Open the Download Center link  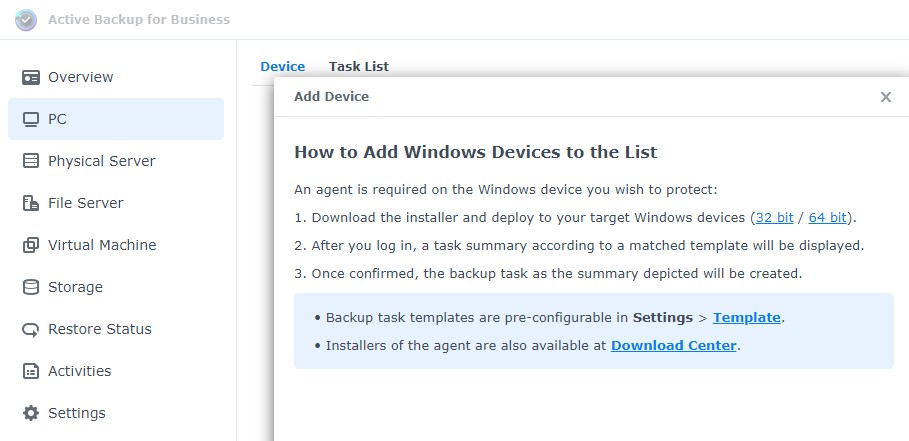674,346
